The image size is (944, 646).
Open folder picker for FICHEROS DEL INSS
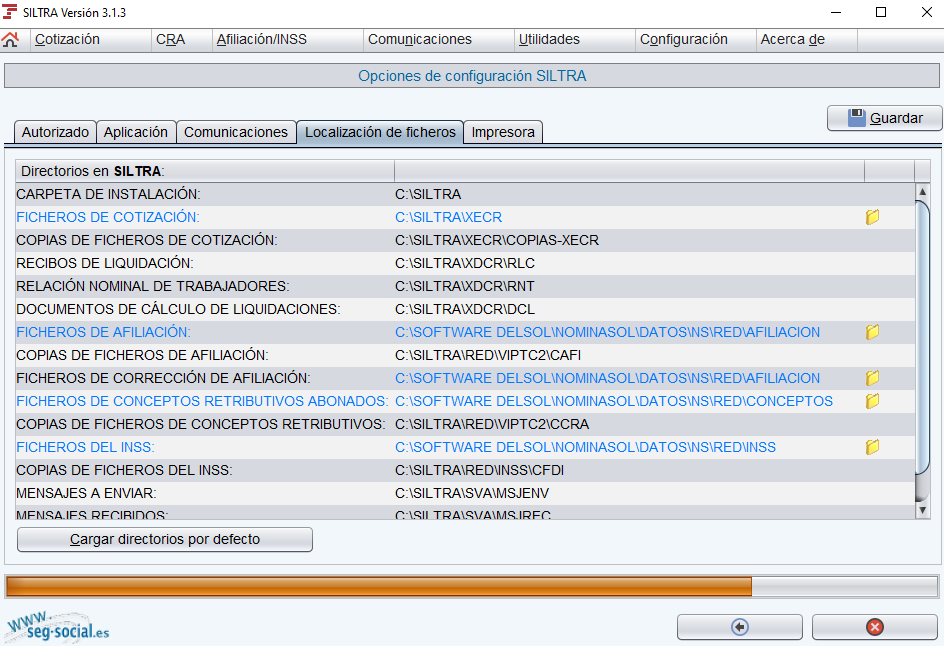click(x=871, y=447)
